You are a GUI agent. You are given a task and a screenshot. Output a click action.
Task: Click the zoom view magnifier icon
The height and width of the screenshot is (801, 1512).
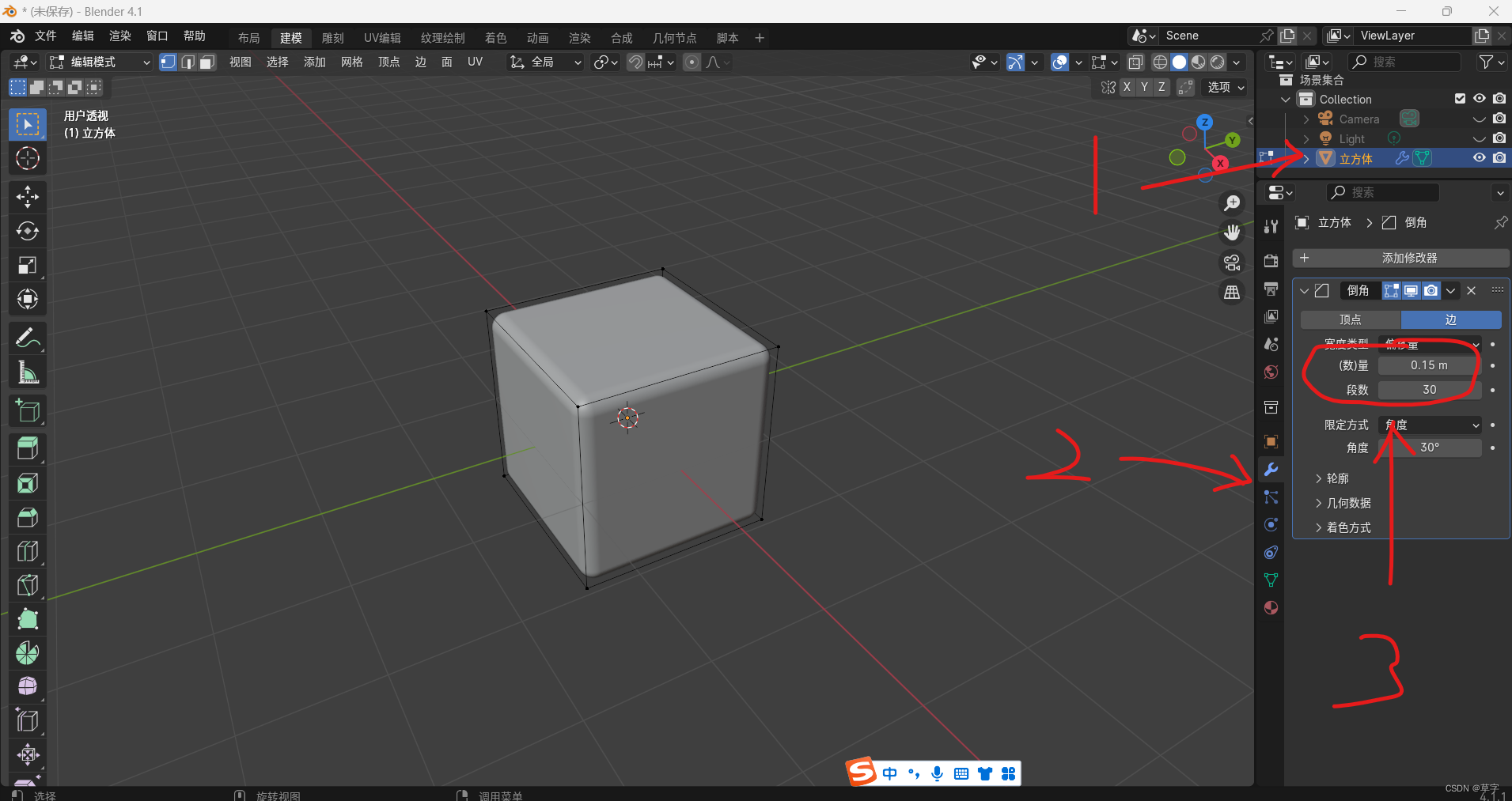[1232, 203]
